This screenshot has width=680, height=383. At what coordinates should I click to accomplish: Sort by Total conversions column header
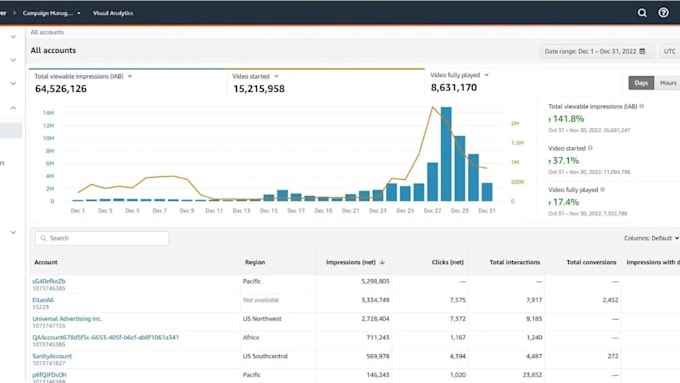pyautogui.click(x=591, y=262)
